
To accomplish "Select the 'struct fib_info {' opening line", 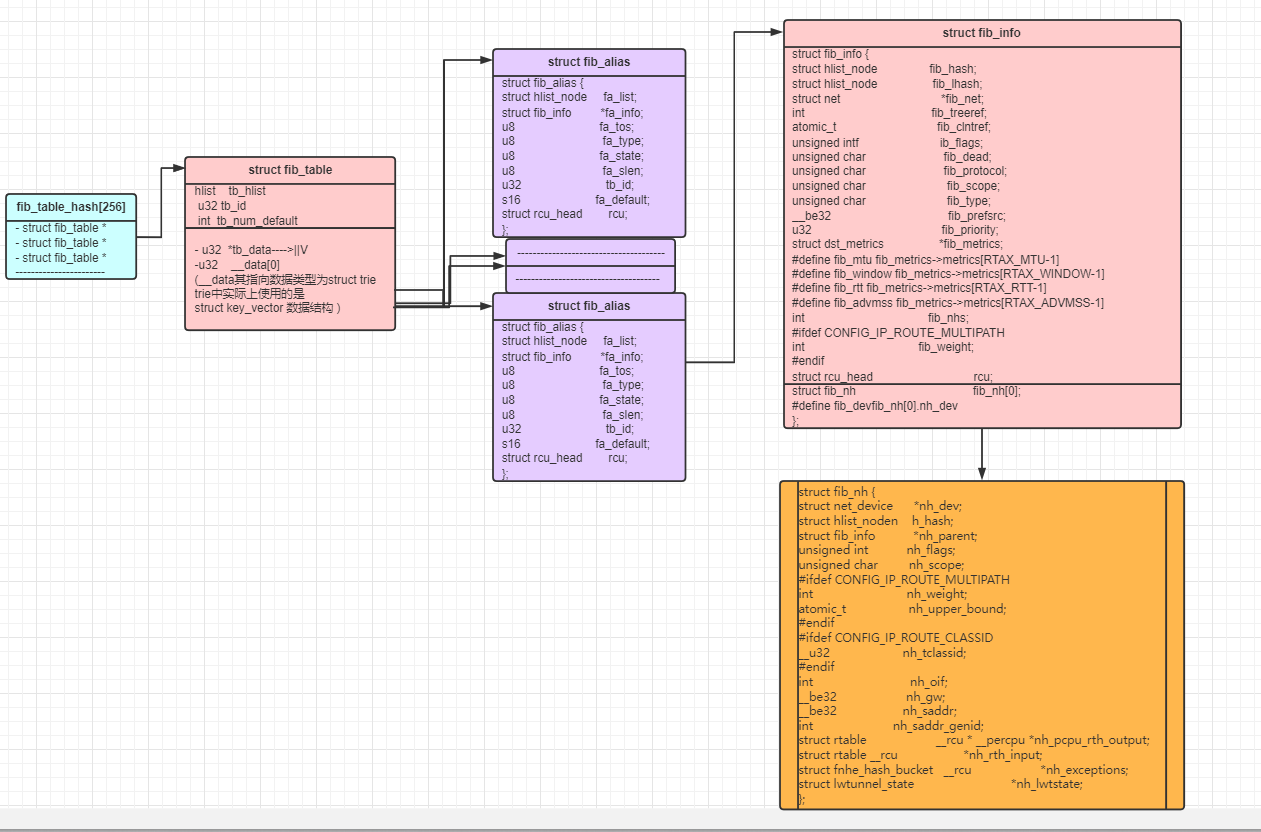I will coord(831,54).
